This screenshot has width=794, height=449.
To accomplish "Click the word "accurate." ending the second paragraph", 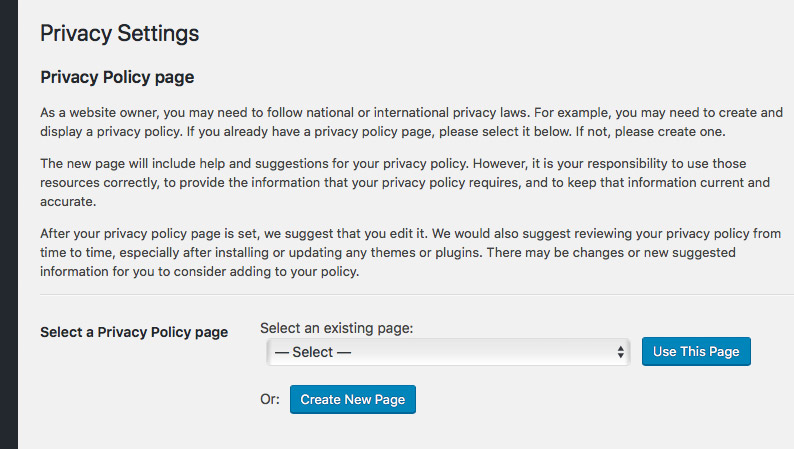I will pos(68,201).
